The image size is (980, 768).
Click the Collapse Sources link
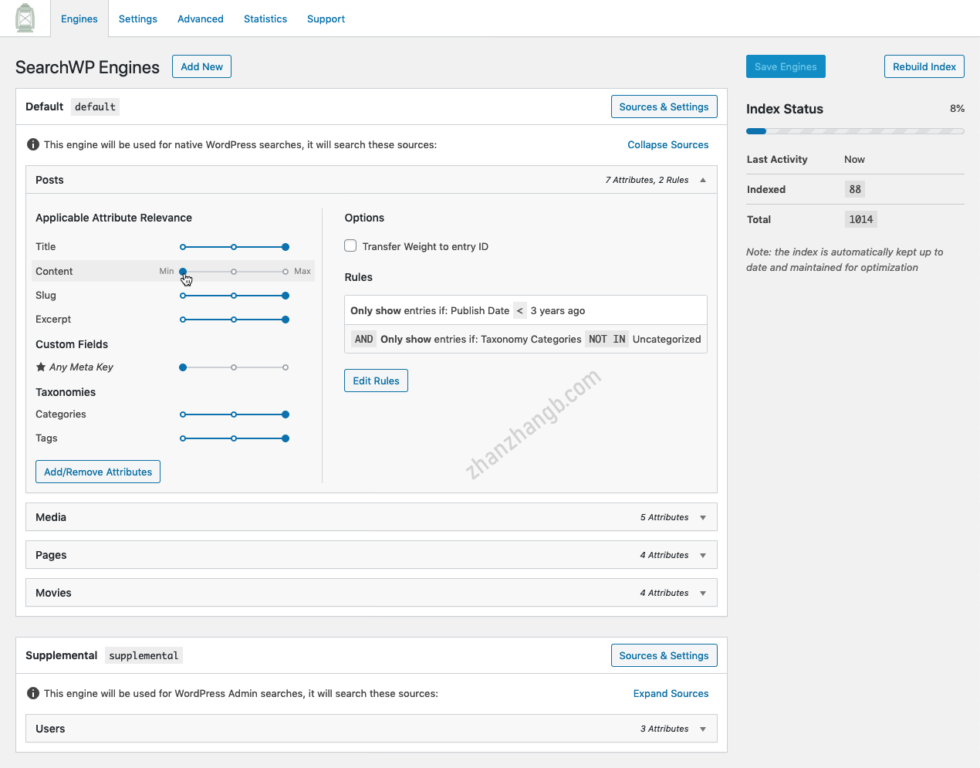click(667, 145)
